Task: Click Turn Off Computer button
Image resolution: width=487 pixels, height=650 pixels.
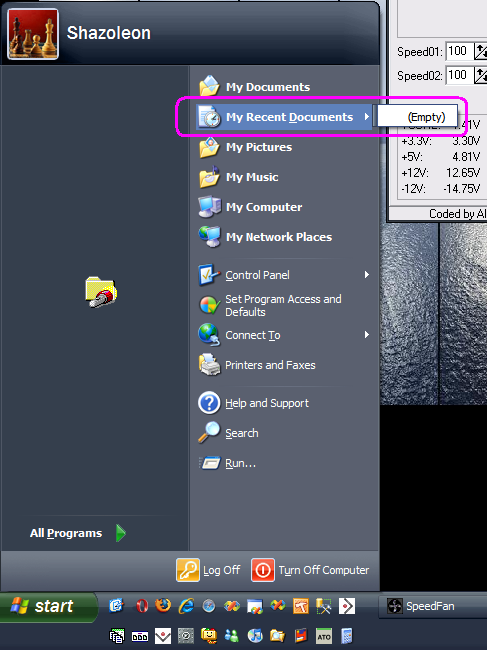Action: pyautogui.click(x=310, y=570)
